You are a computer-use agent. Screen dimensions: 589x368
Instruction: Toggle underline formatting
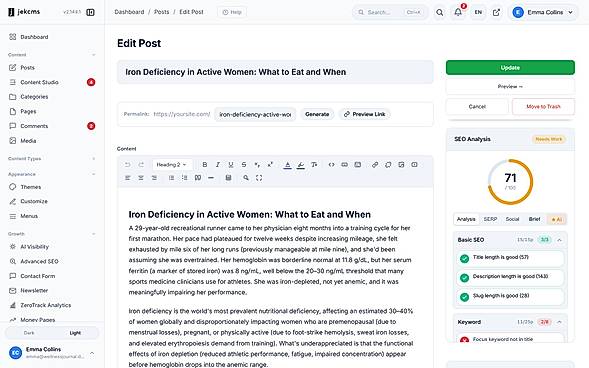pyautogui.click(x=231, y=165)
